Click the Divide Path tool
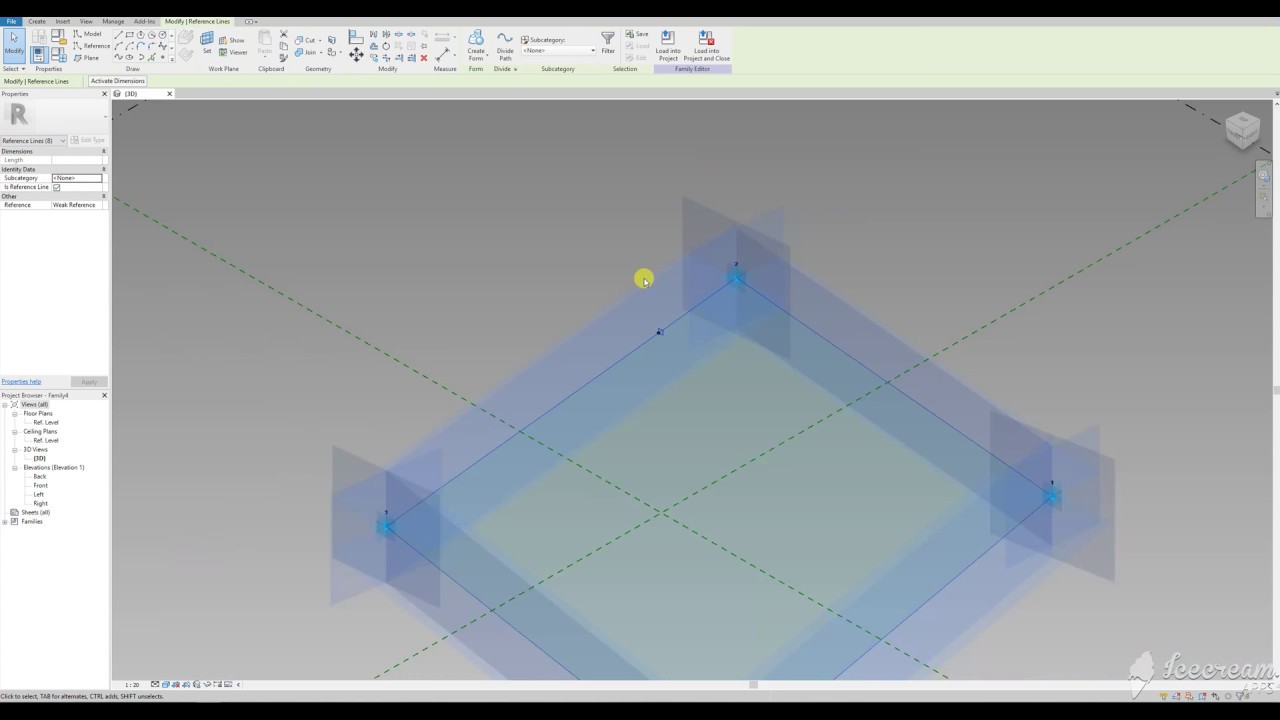 (x=505, y=45)
